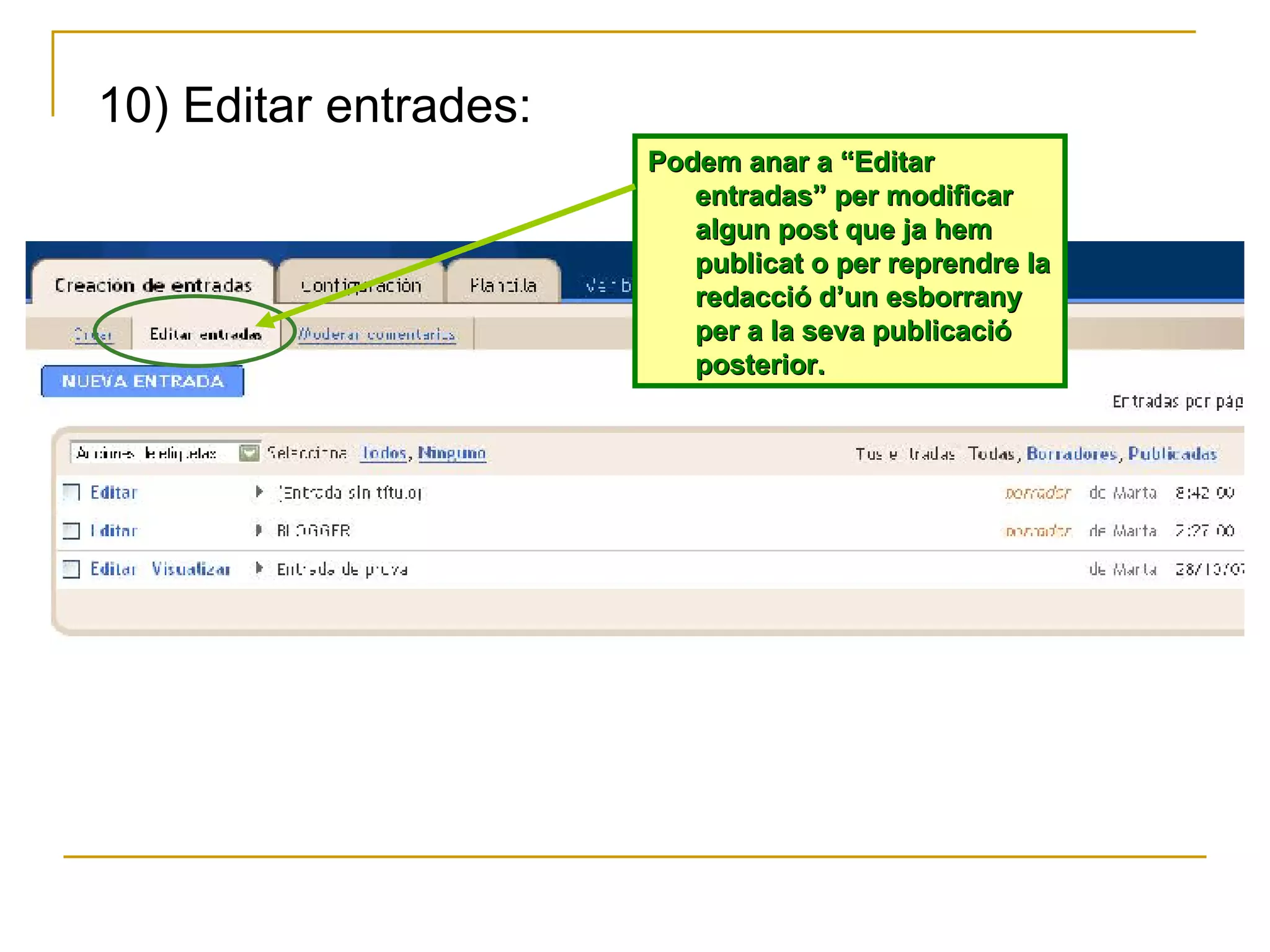This screenshot has width=1270, height=952.
Task: Check the box for Entrada sin título
Action: click(72, 493)
